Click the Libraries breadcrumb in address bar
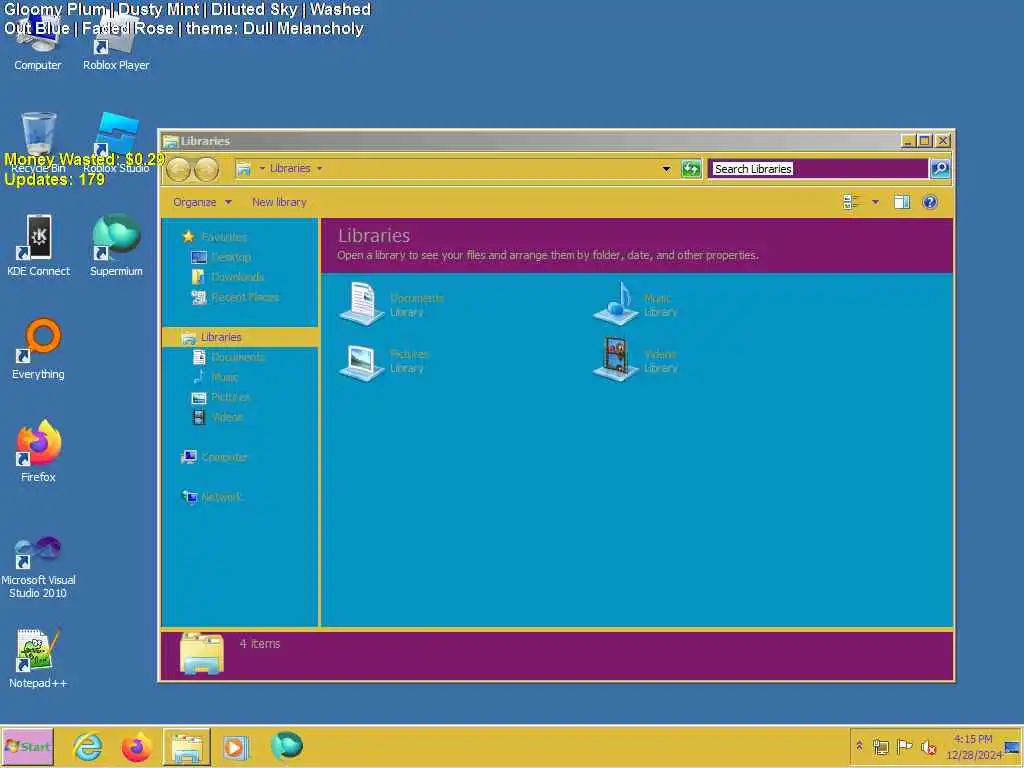 click(x=290, y=168)
